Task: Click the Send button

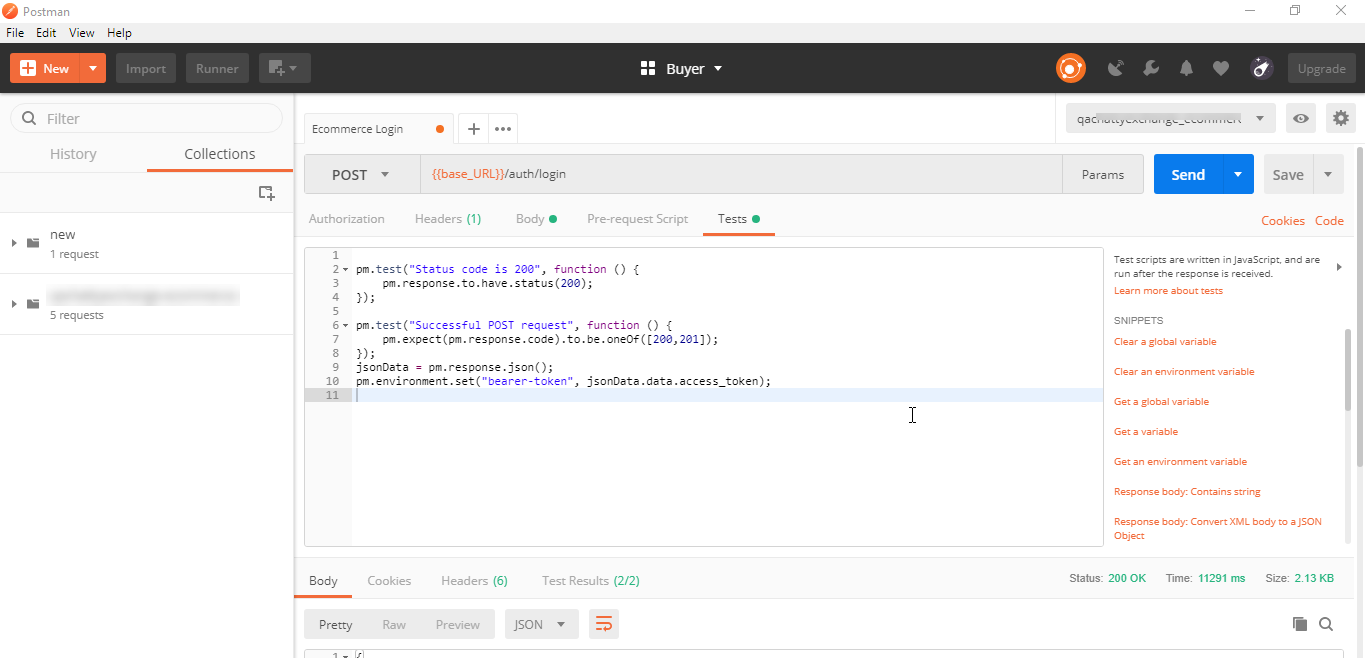Action: pos(1187,174)
